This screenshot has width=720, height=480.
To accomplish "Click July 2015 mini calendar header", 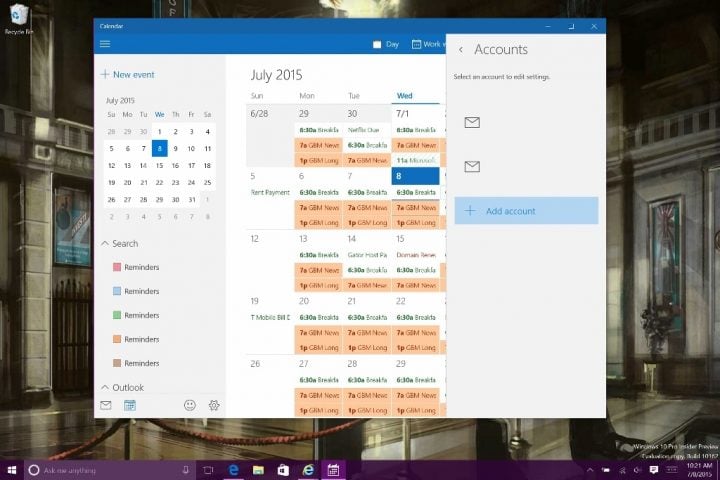I will [120, 100].
